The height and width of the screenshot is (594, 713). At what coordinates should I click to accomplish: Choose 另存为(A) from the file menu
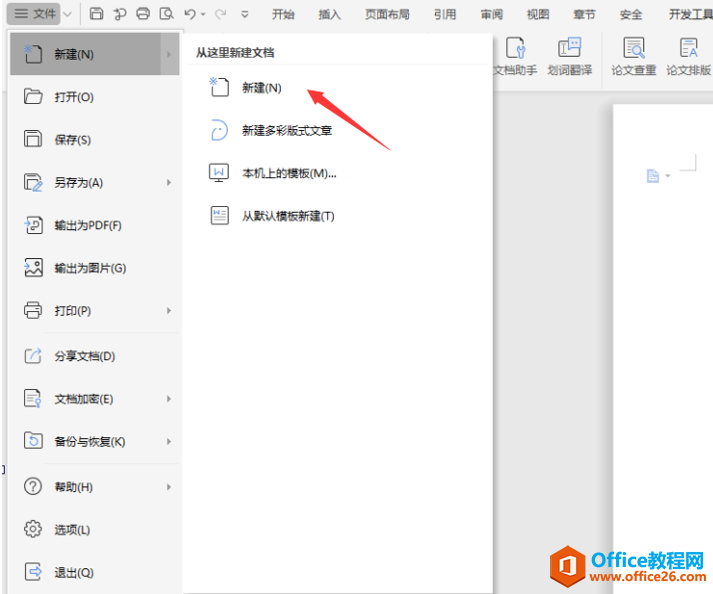pyautogui.click(x=95, y=182)
